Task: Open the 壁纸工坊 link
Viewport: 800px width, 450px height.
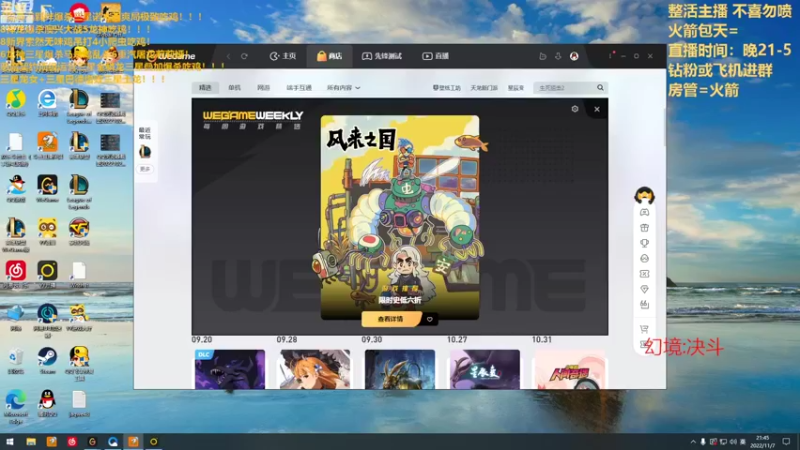Action: coord(446,88)
